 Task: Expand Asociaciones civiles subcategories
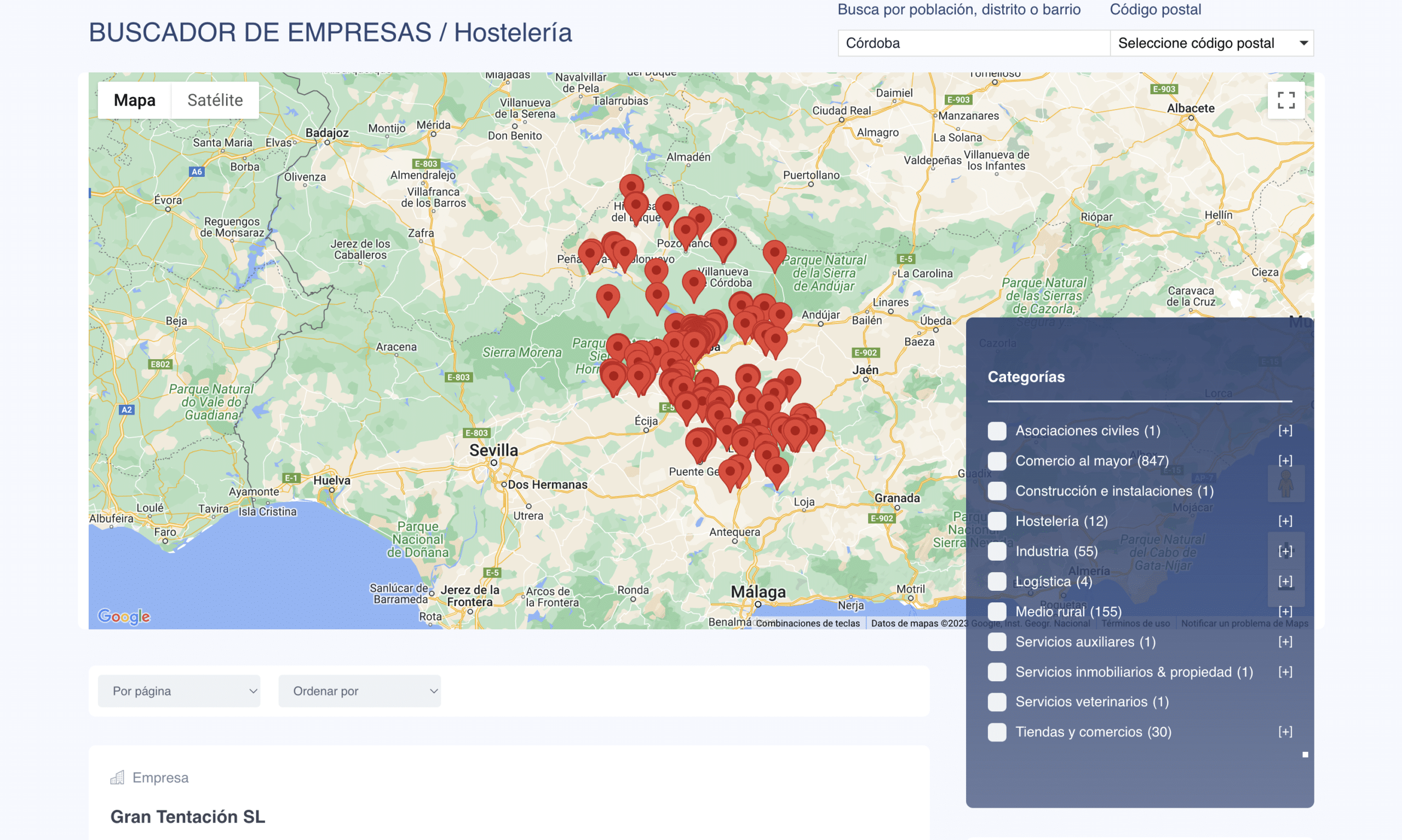pos(1285,431)
